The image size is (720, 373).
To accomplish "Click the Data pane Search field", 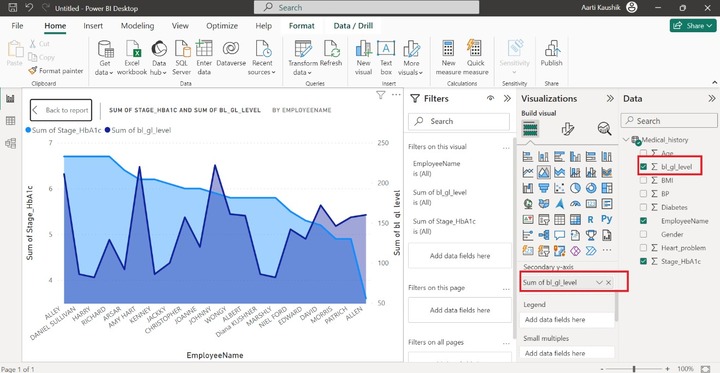I will [x=669, y=121].
